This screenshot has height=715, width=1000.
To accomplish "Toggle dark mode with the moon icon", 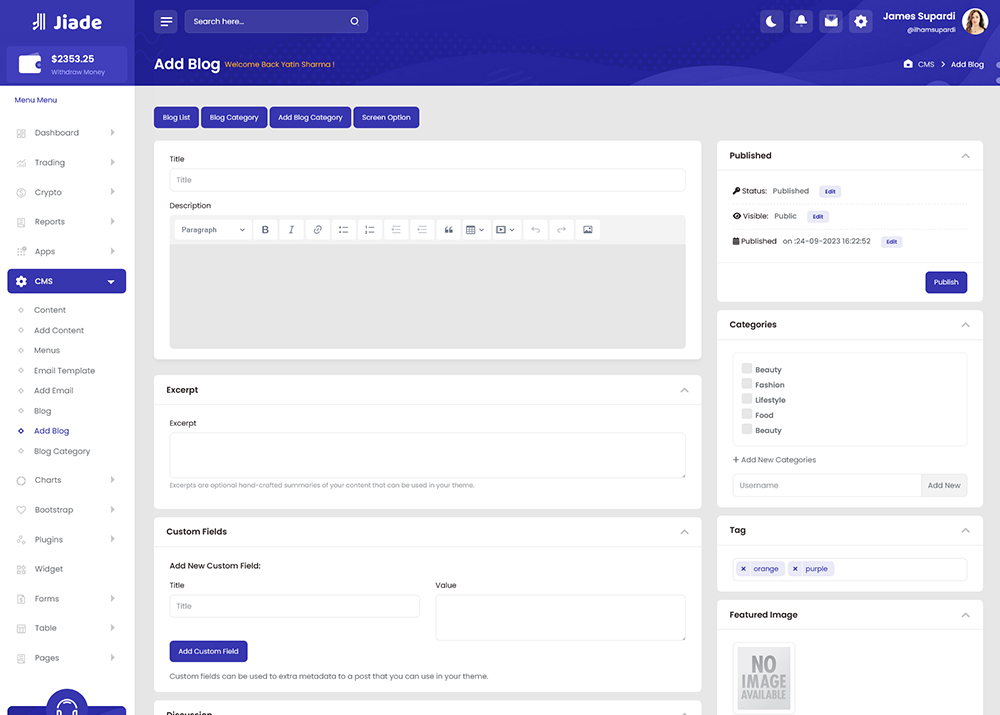I will 771,21.
